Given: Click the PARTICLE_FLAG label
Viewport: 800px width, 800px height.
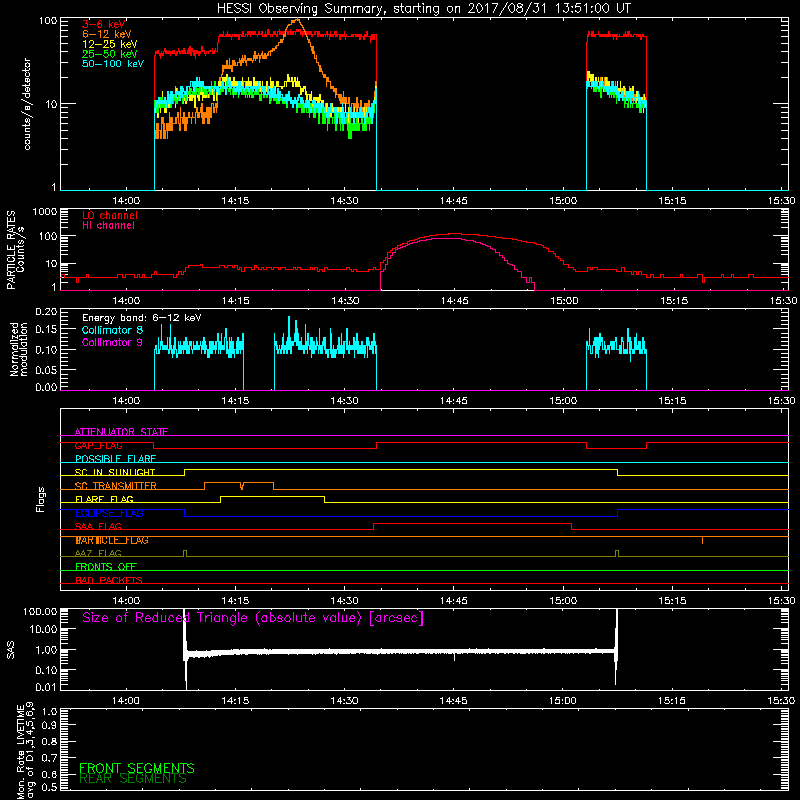Looking at the screenshot, I should [x=112, y=540].
